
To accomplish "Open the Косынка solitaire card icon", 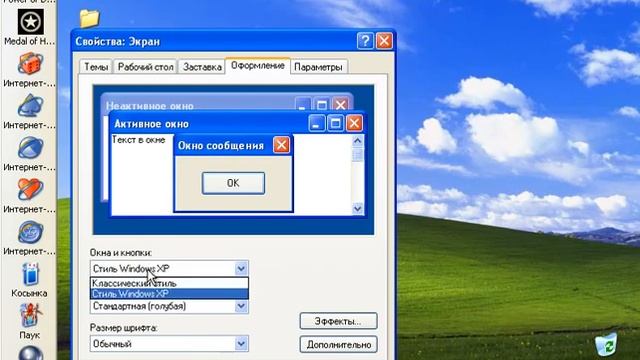I will click(x=30, y=274).
